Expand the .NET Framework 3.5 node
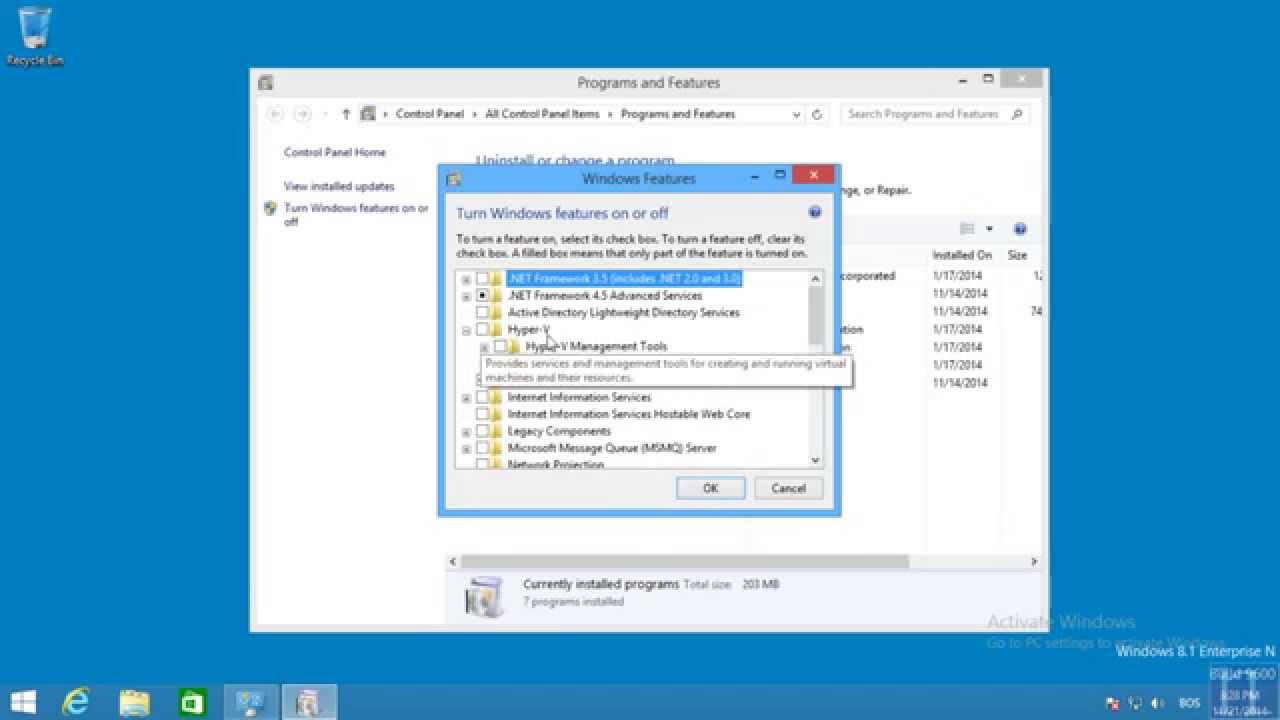Image resolution: width=1280 pixels, height=720 pixels. [466, 279]
